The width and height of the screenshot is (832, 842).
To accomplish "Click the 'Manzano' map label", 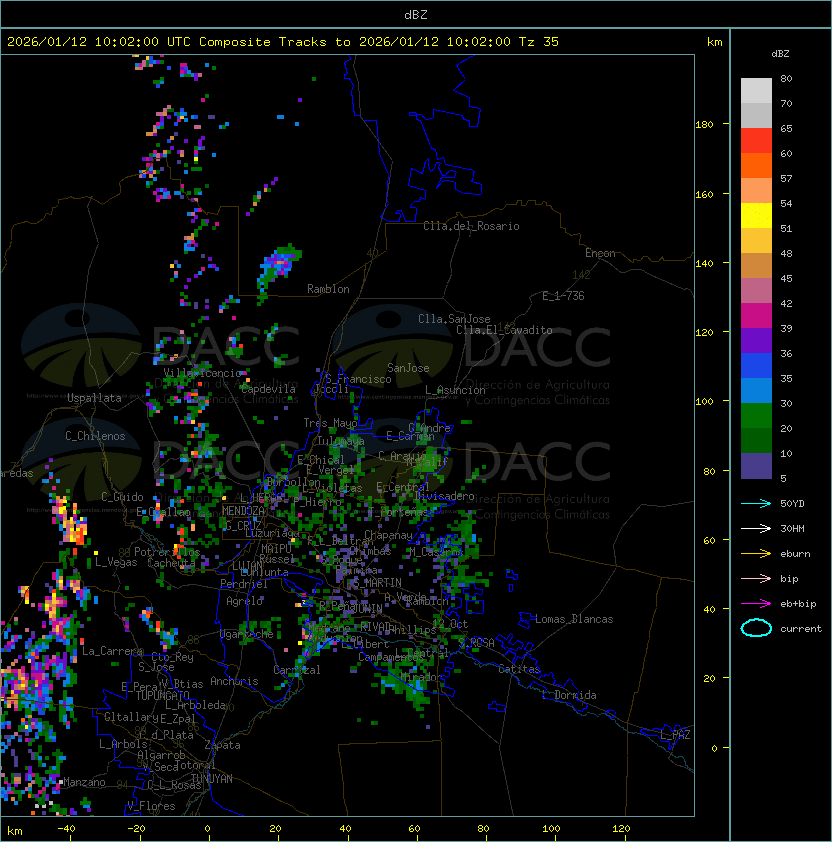I will coord(84,782).
